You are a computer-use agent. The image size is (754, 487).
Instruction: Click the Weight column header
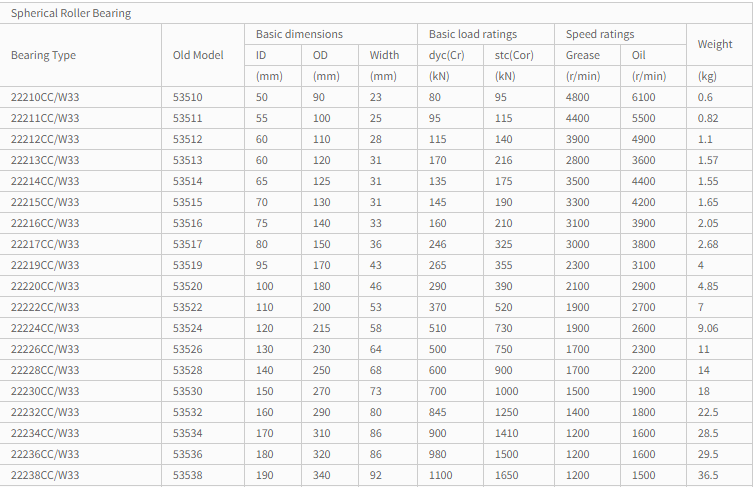pos(715,44)
